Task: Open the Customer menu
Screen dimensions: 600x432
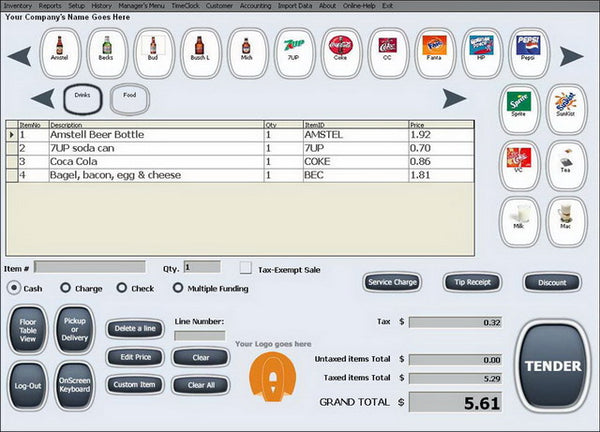Action: [x=219, y=6]
